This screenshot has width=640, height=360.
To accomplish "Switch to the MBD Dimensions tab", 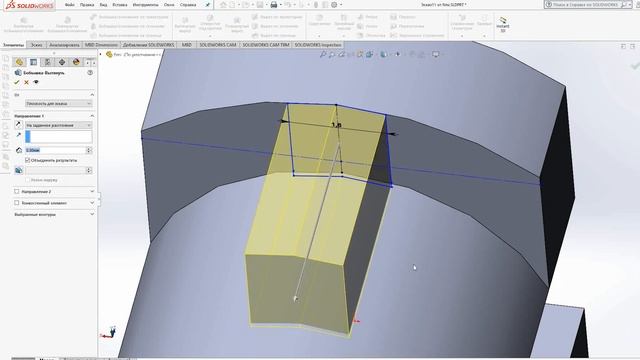I will pos(101,45).
